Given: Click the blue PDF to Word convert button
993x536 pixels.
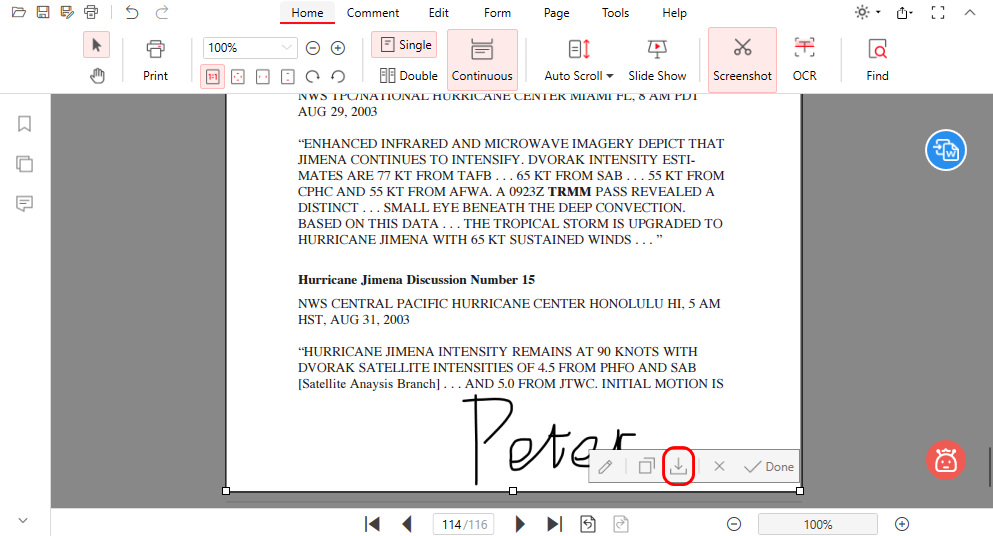Looking at the screenshot, I should 946,150.
